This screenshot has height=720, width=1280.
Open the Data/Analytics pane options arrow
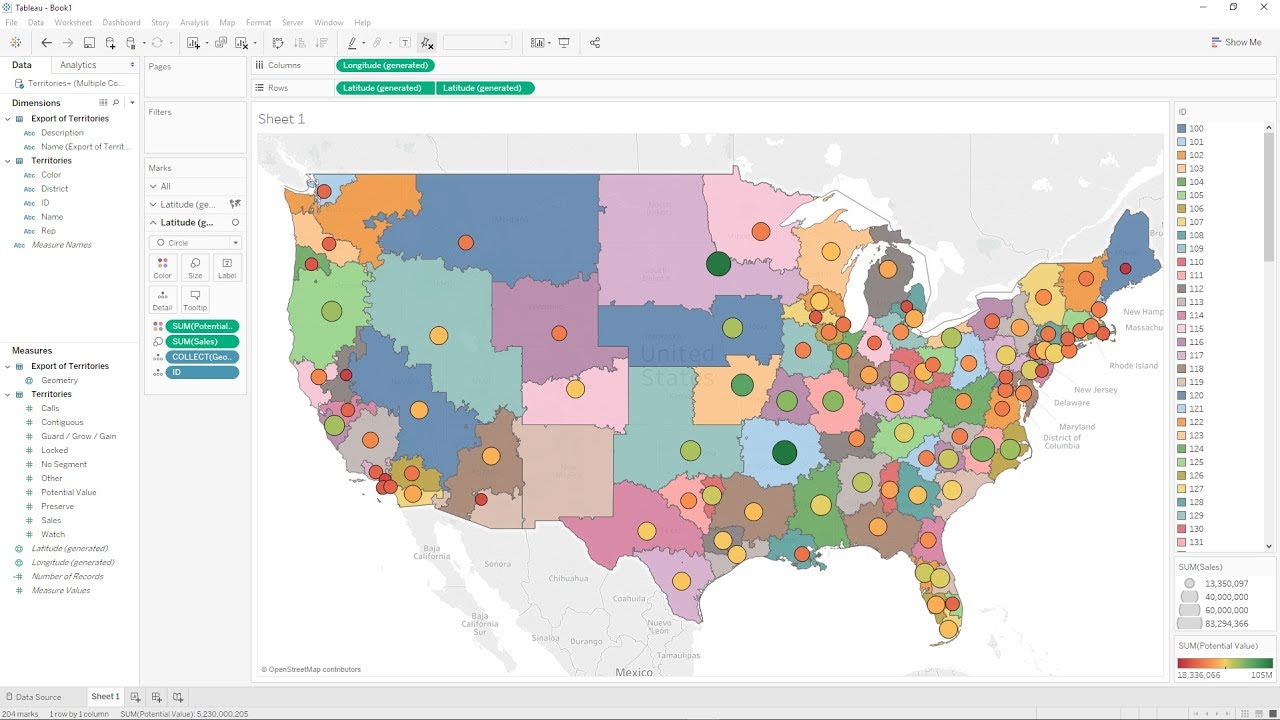(132, 65)
